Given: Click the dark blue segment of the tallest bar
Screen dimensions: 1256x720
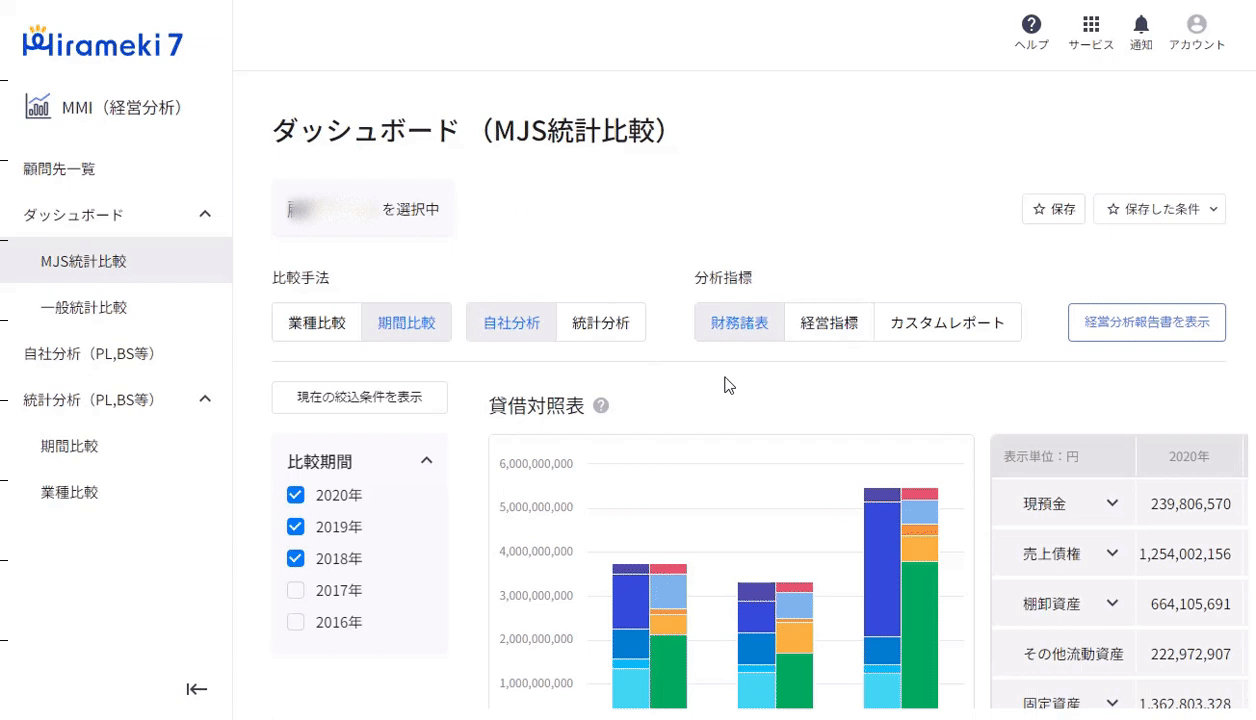Looking at the screenshot, I should click(x=882, y=569).
